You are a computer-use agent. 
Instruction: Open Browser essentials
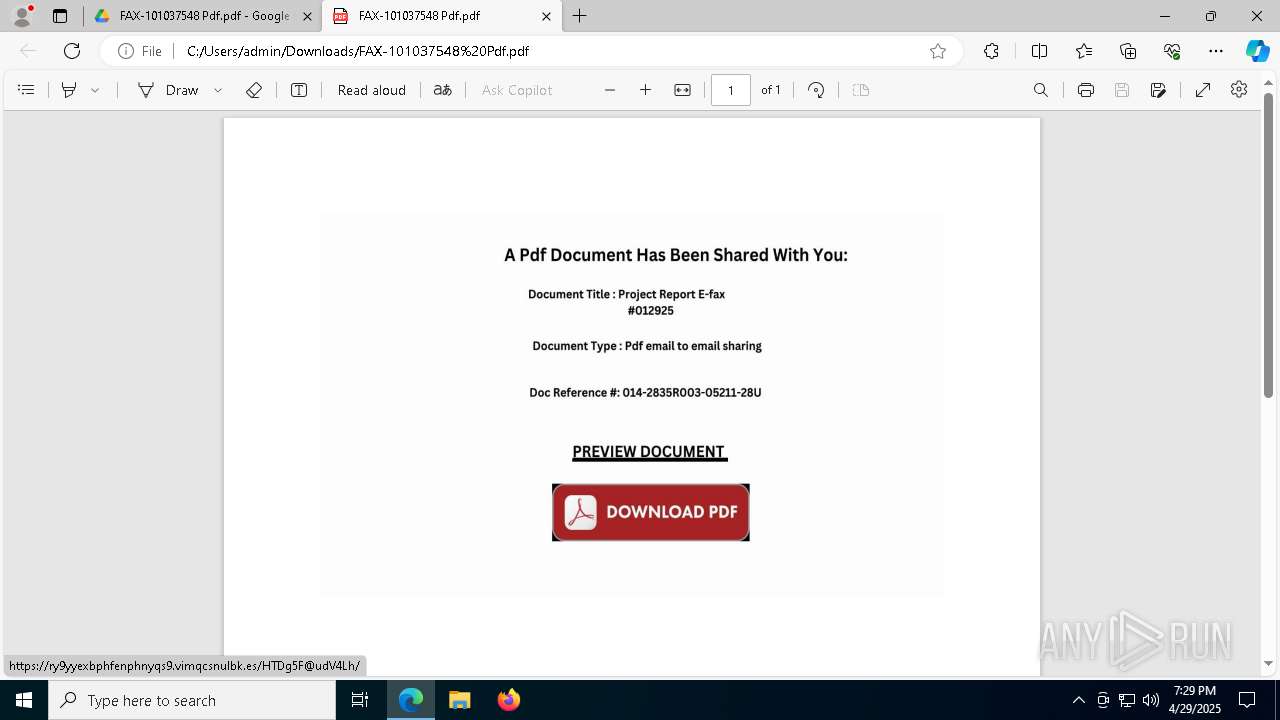click(x=1172, y=51)
